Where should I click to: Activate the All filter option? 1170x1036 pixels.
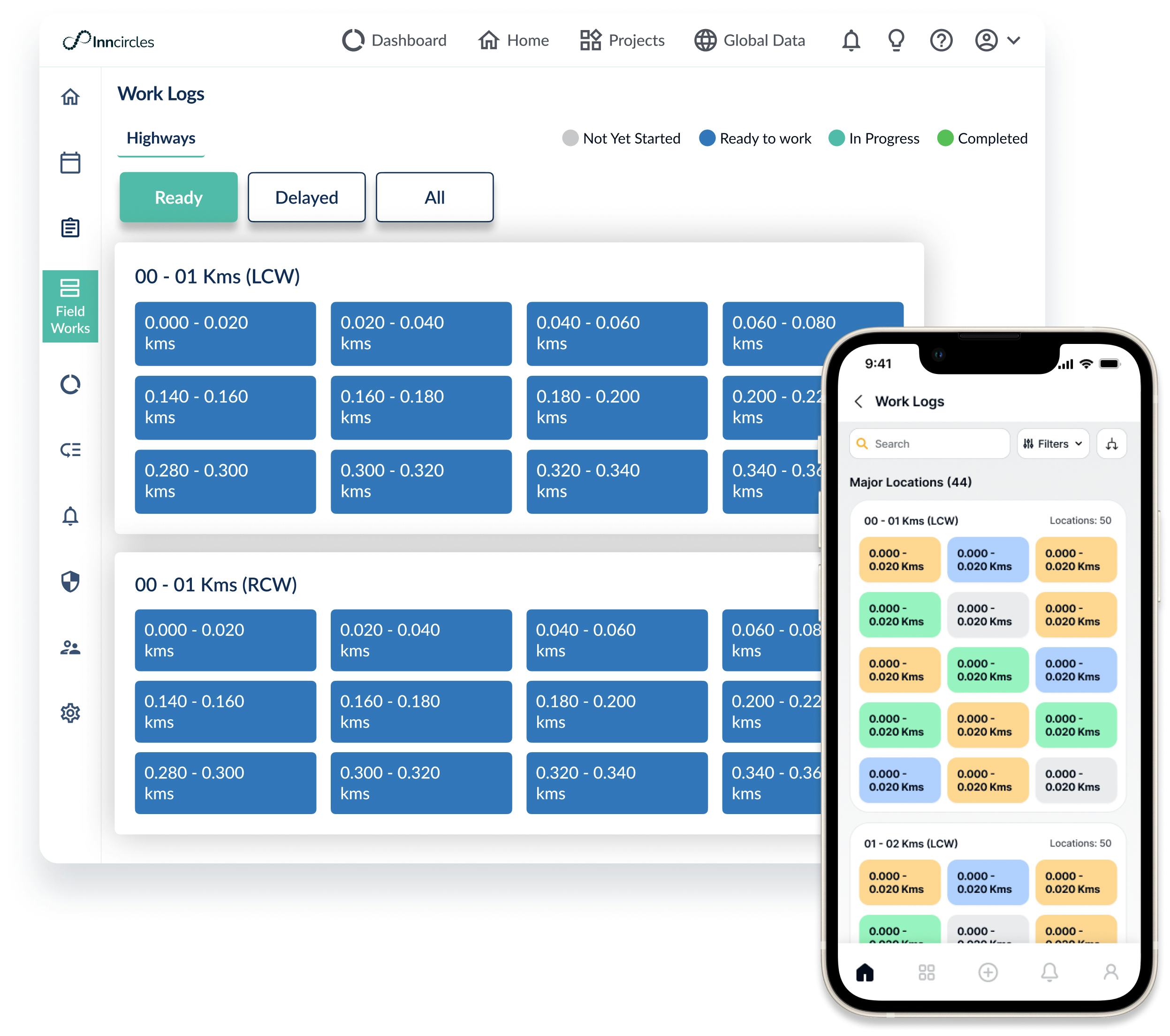click(x=434, y=197)
